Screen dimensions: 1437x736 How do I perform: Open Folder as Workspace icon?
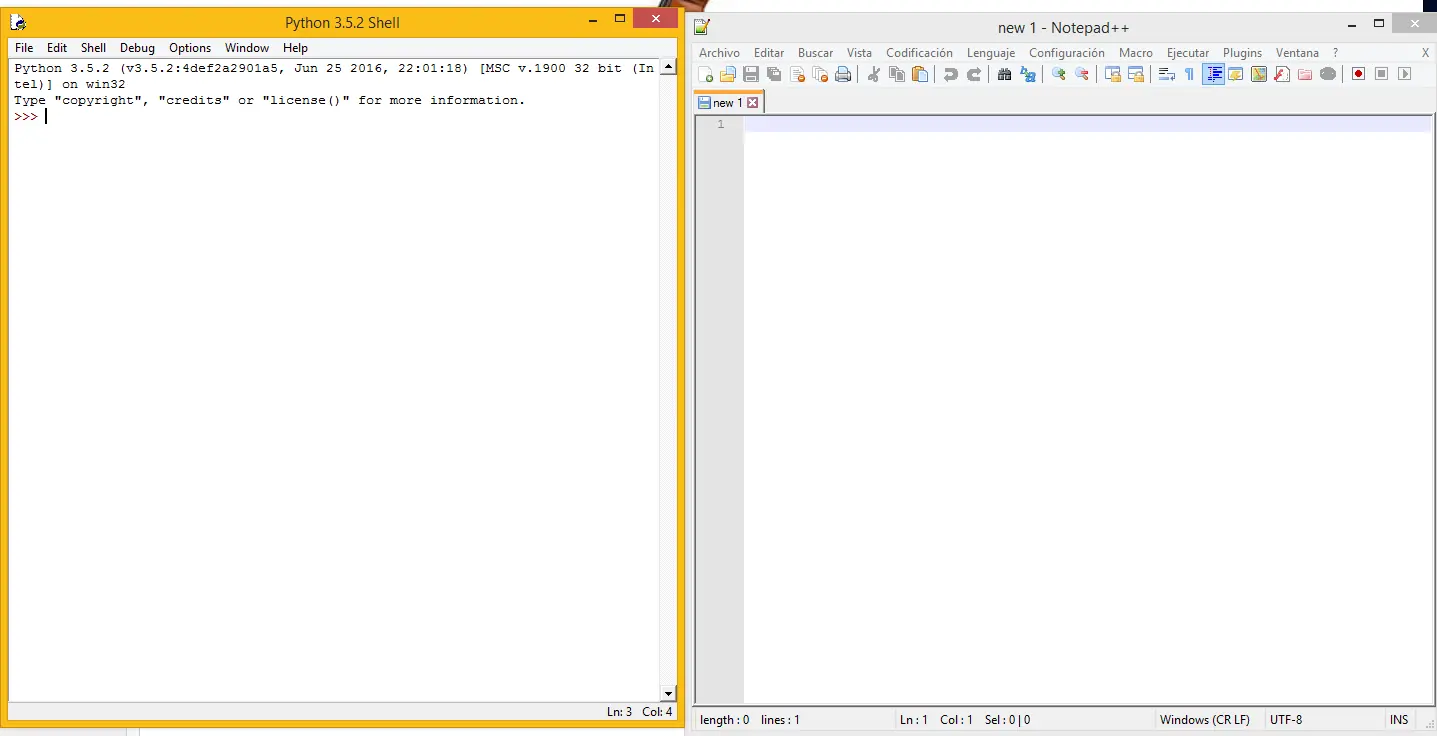pyautogui.click(x=1305, y=74)
